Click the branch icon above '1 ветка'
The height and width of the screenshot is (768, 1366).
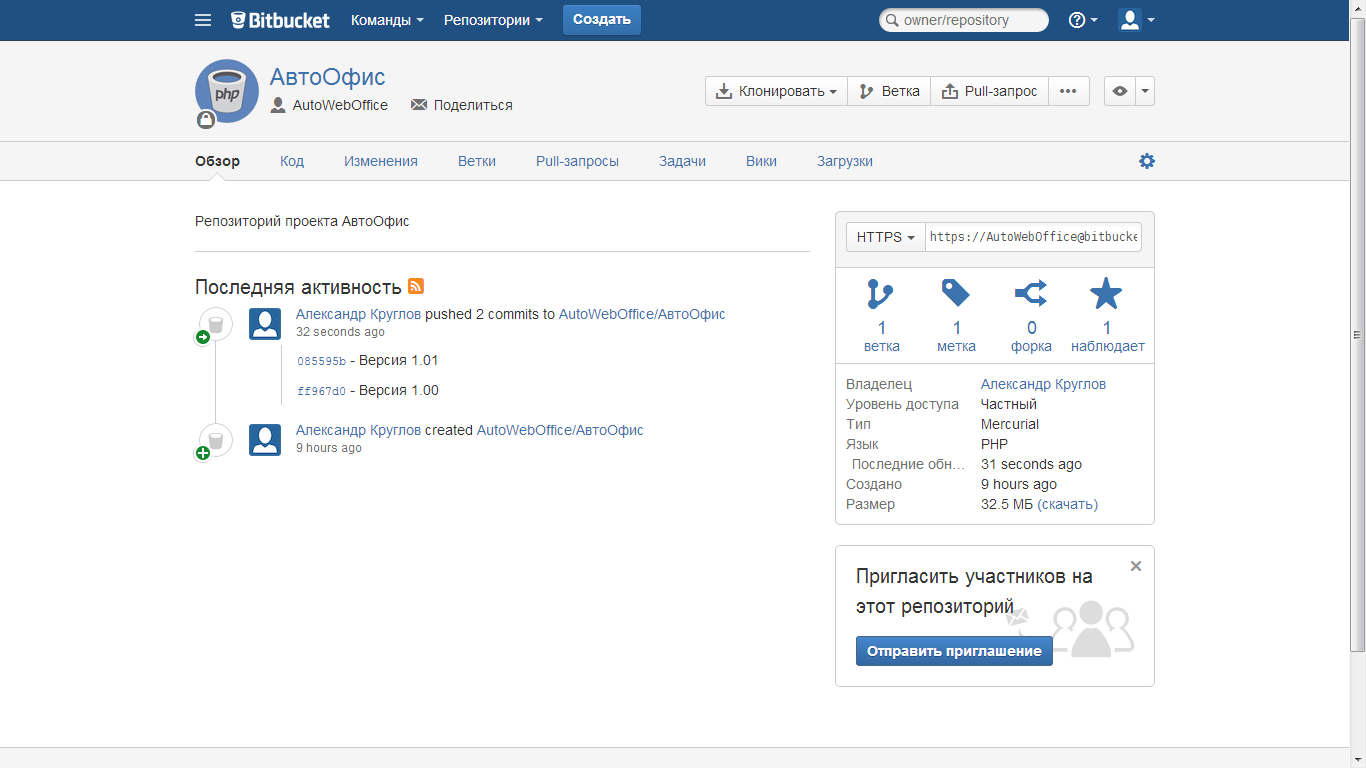pyautogui.click(x=881, y=293)
